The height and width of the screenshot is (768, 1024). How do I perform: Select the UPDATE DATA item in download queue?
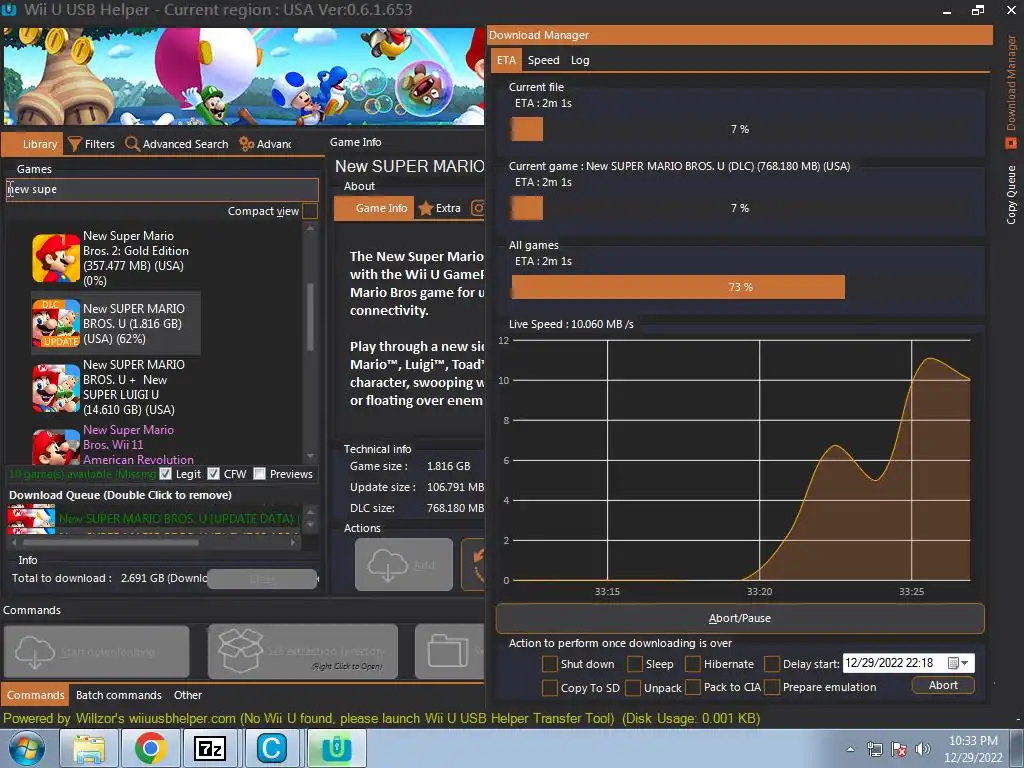coord(155,519)
